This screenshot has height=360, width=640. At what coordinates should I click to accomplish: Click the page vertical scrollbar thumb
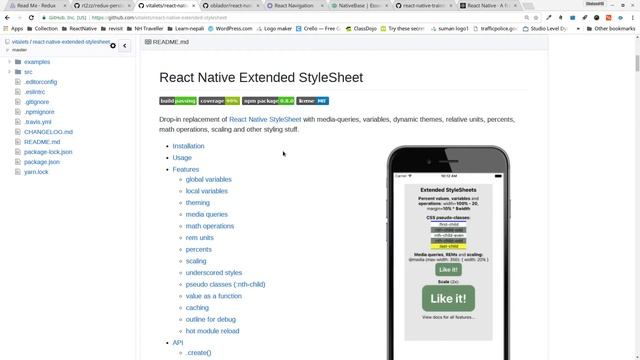(637, 63)
